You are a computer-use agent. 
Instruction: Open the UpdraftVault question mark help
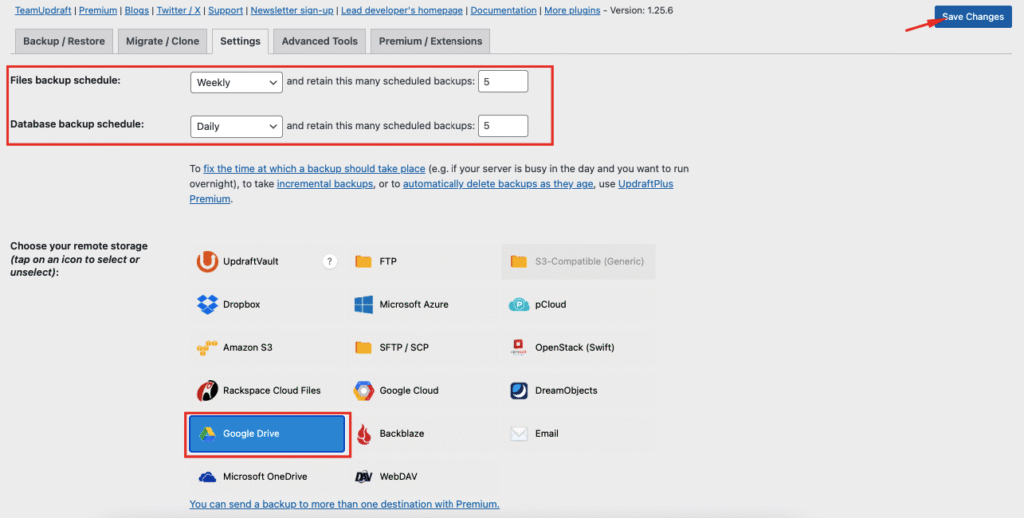(330, 261)
